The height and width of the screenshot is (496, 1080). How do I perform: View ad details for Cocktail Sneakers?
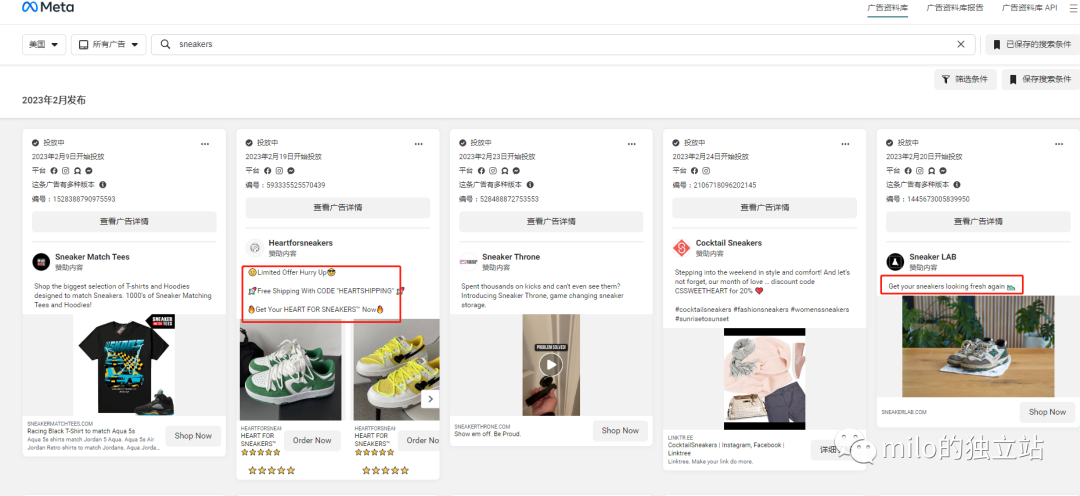(x=765, y=207)
